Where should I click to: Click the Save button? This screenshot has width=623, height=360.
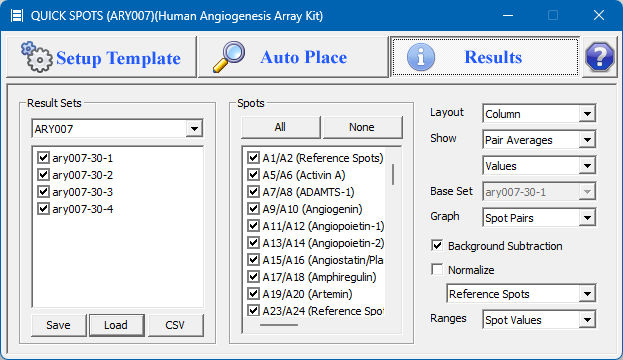58,325
